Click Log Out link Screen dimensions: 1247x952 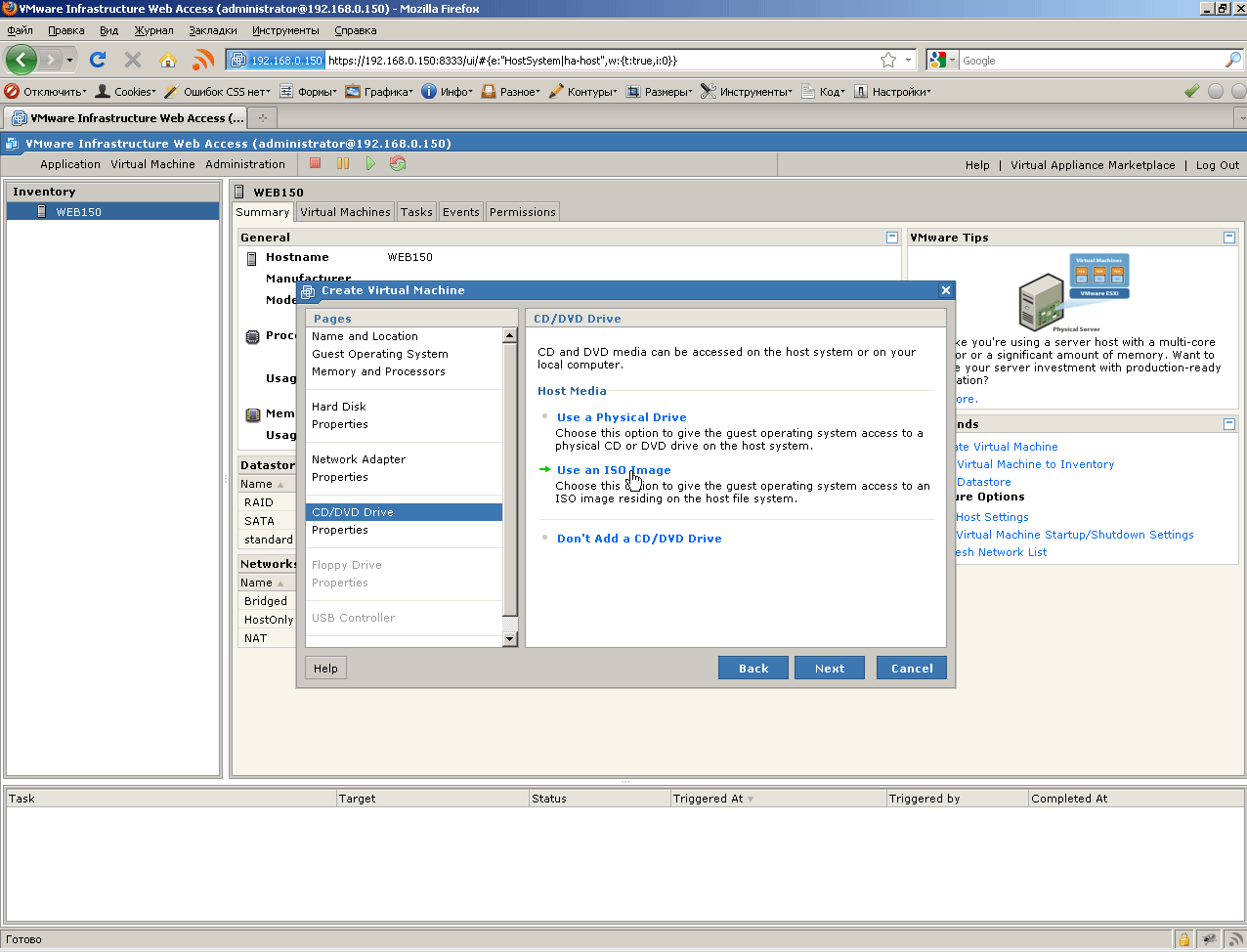point(1218,165)
